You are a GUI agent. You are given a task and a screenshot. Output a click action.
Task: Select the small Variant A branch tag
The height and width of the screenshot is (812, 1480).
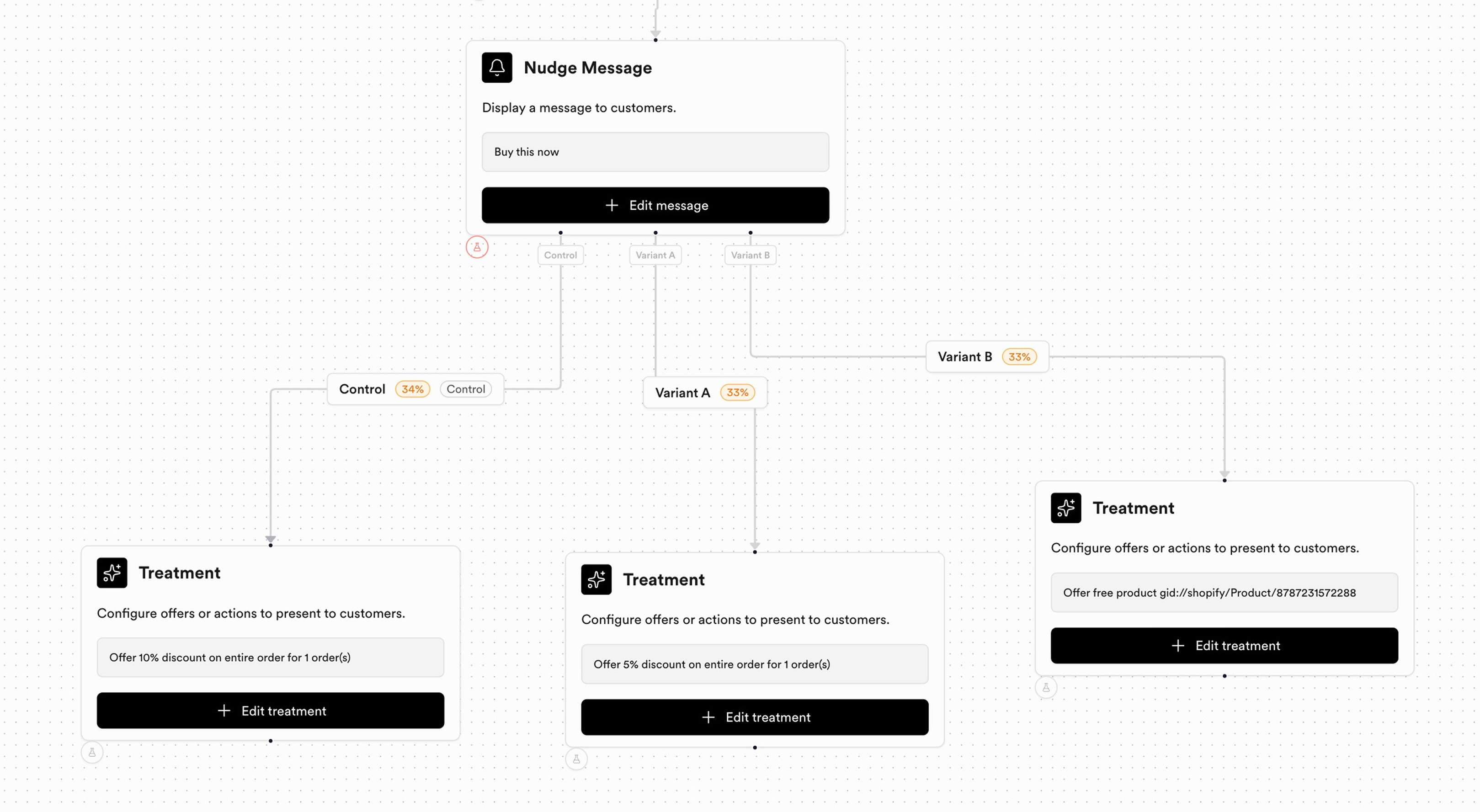point(655,255)
